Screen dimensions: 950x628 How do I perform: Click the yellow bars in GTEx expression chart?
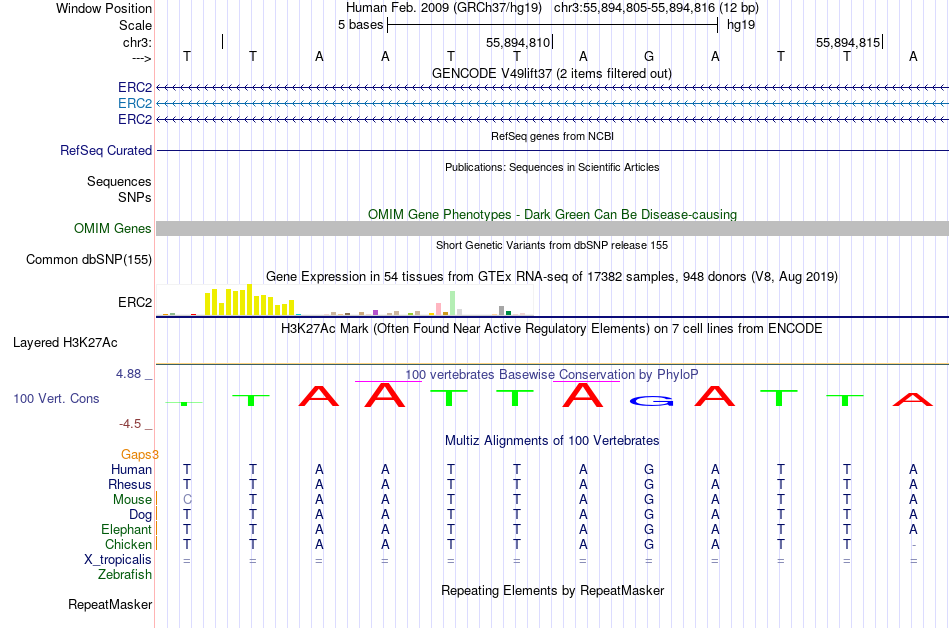coord(250,300)
